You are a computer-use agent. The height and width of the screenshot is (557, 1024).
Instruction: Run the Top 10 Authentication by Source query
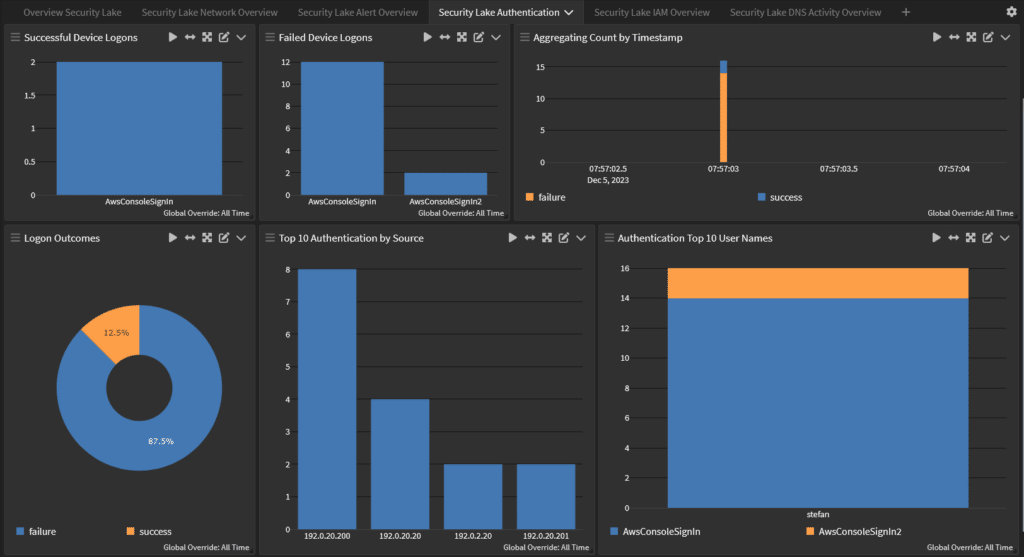click(x=513, y=238)
